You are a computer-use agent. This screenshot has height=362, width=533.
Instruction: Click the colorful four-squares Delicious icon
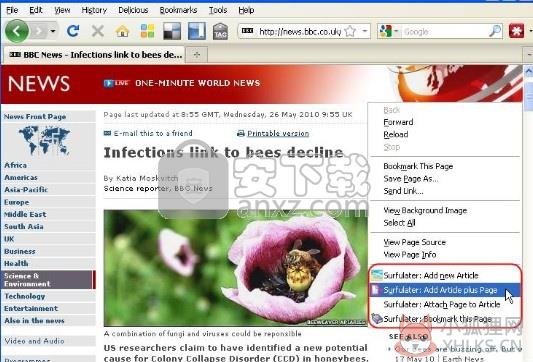148,31
